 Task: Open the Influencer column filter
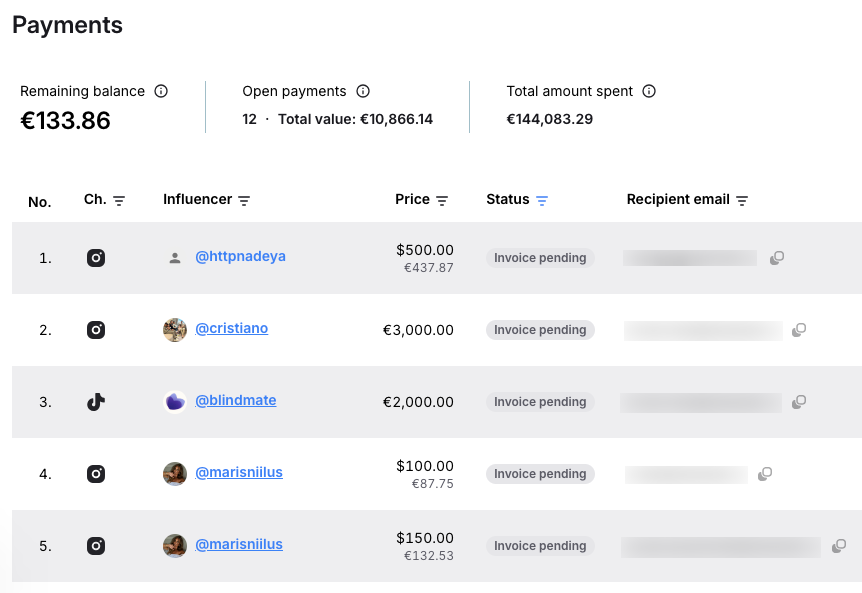click(244, 201)
